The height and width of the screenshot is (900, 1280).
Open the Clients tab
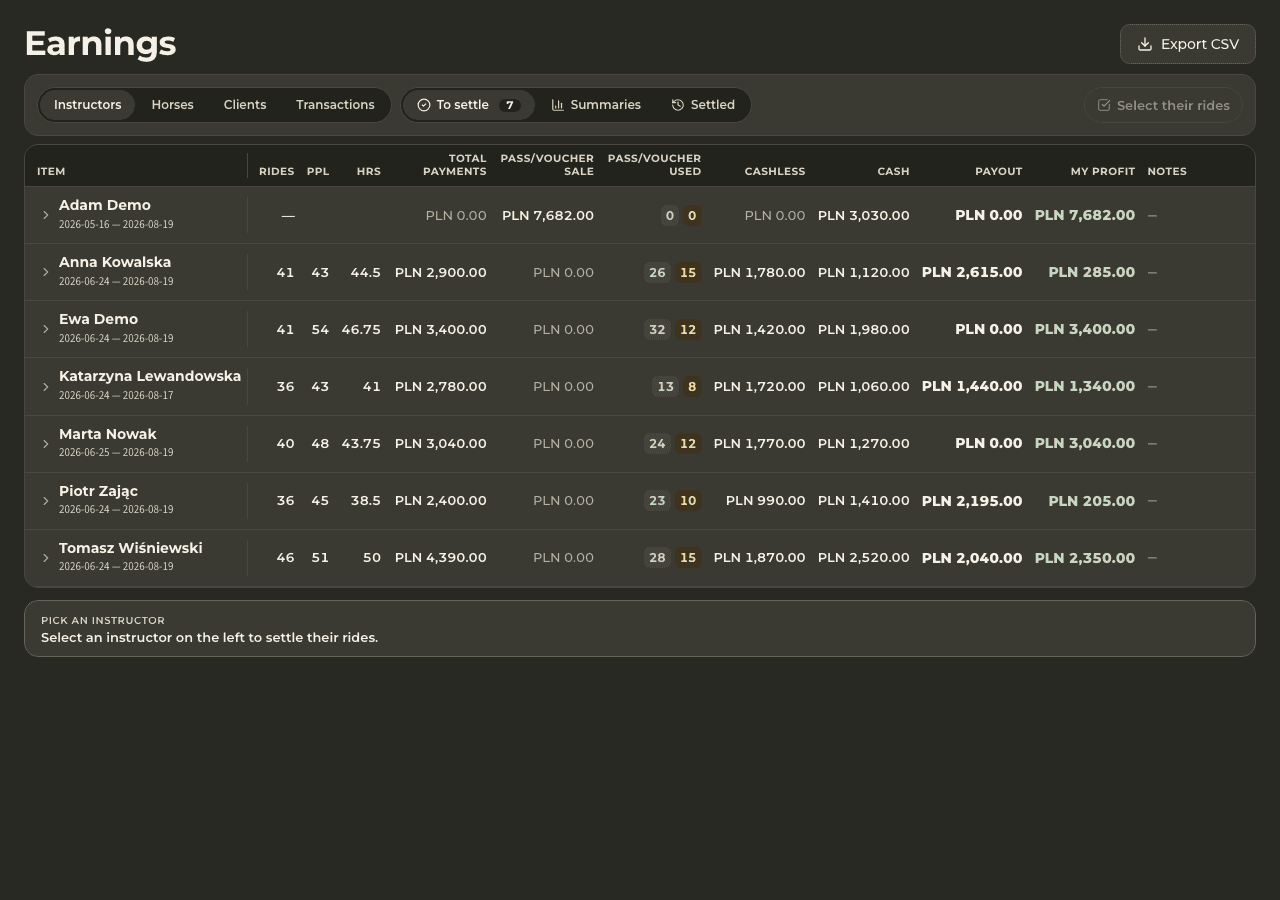(245, 105)
